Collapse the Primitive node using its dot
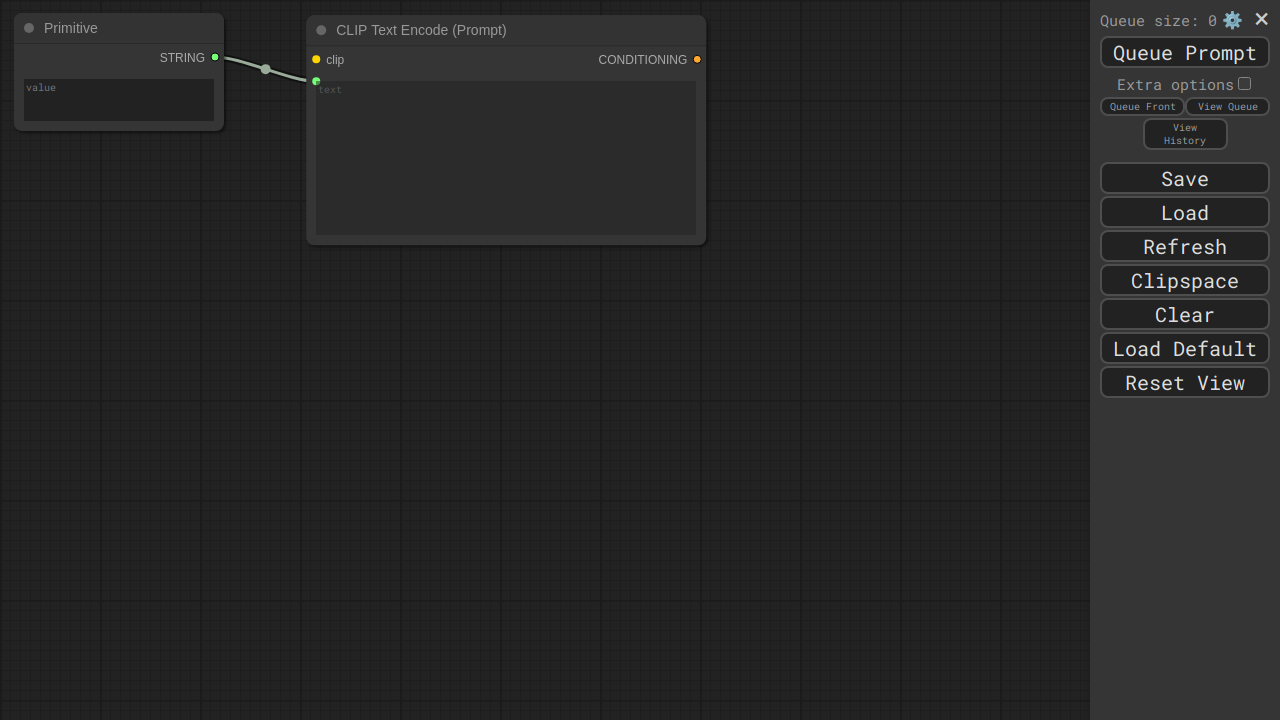Screen dimensions: 1280x720 pyautogui.click(x=29, y=28)
